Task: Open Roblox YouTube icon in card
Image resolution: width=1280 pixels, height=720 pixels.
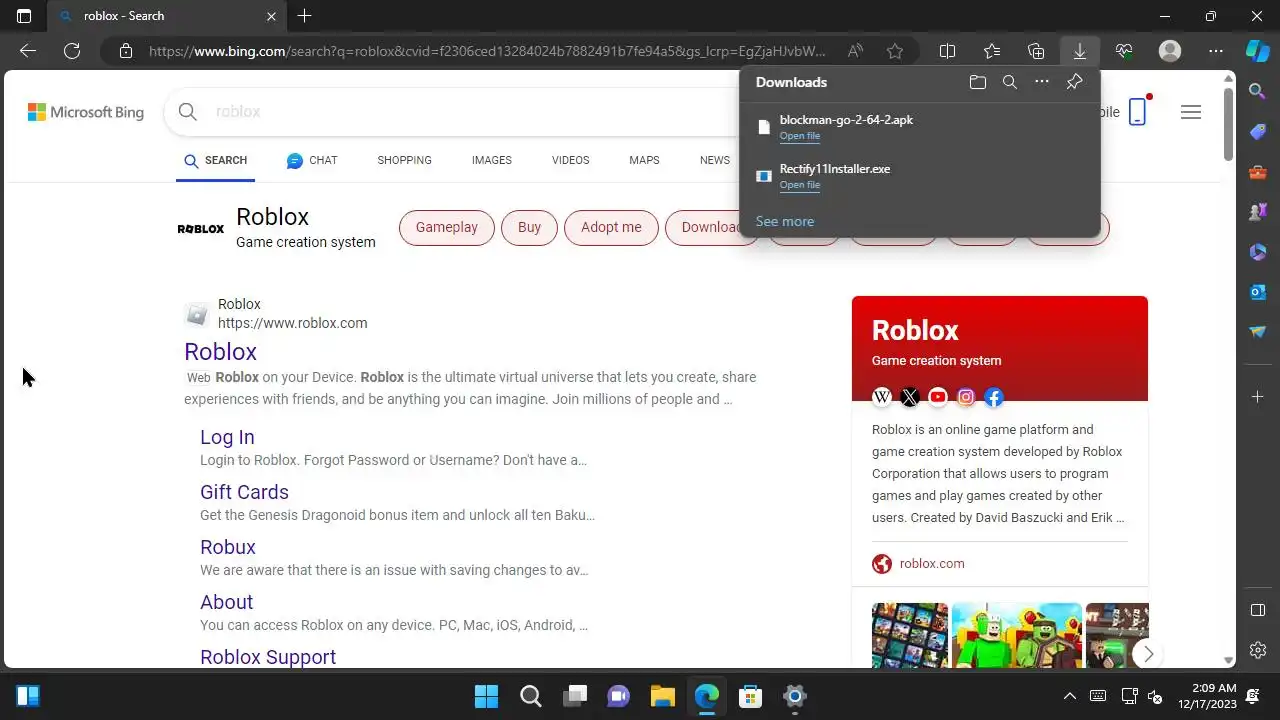Action: [x=938, y=397]
